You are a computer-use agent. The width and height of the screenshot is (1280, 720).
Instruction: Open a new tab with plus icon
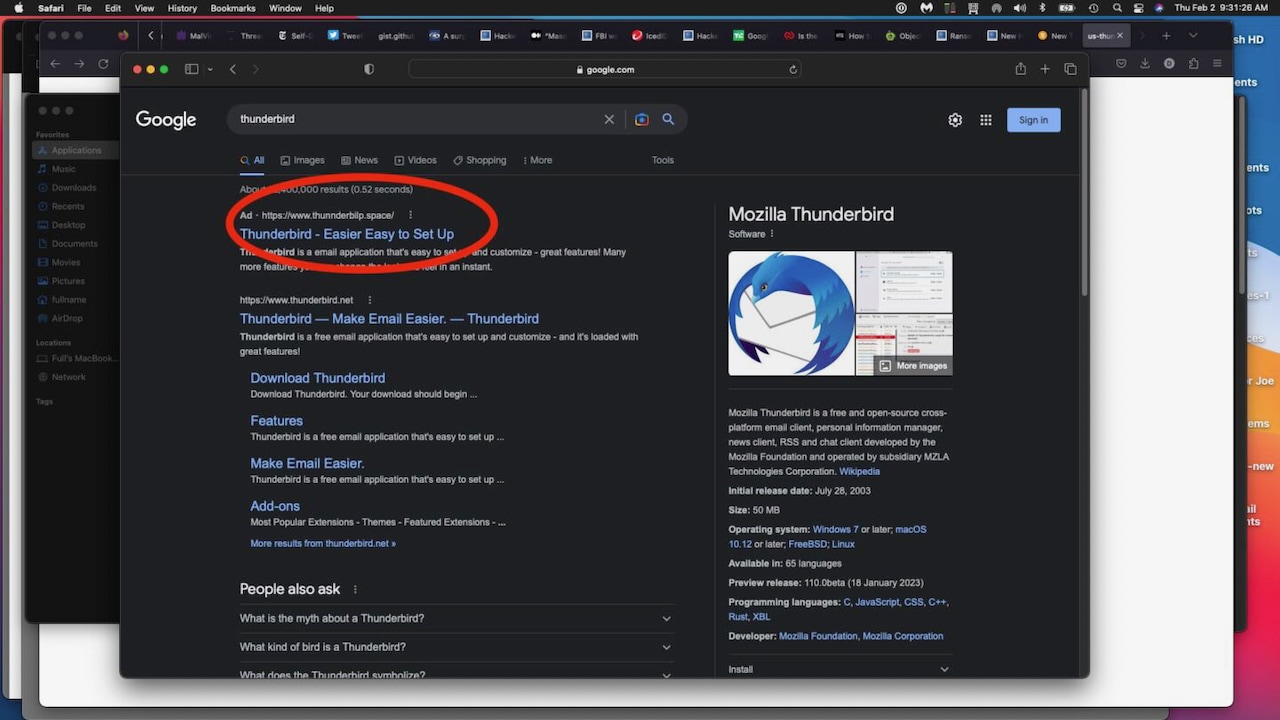coord(1045,69)
